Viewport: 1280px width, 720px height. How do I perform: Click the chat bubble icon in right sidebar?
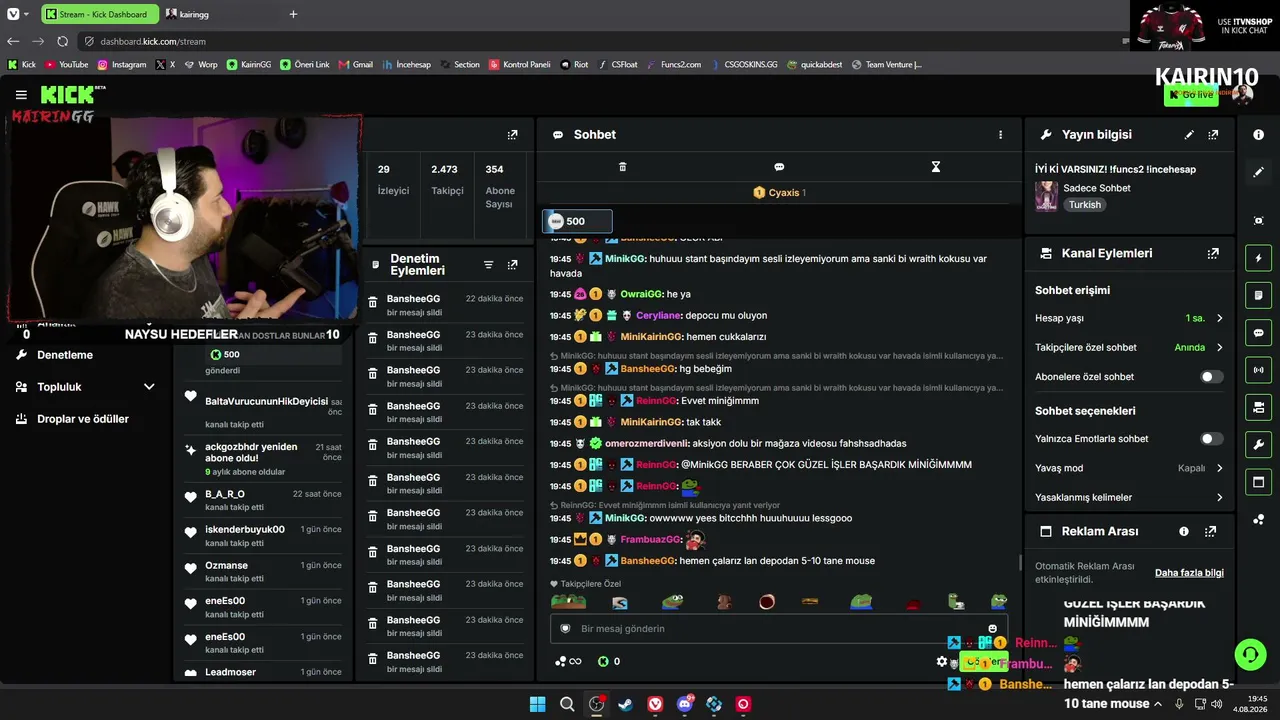pyautogui.click(x=1259, y=333)
